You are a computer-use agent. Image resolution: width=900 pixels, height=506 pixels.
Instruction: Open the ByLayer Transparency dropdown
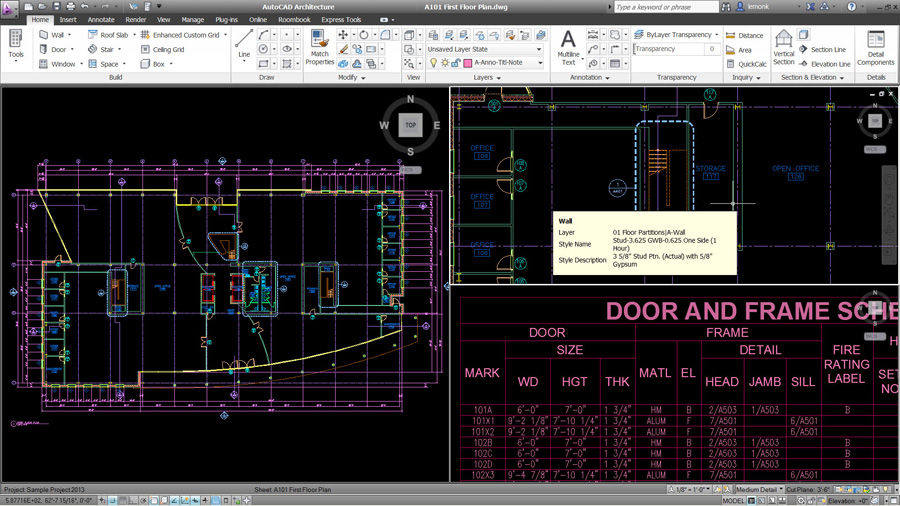pyautogui.click(x=716, y=35)
